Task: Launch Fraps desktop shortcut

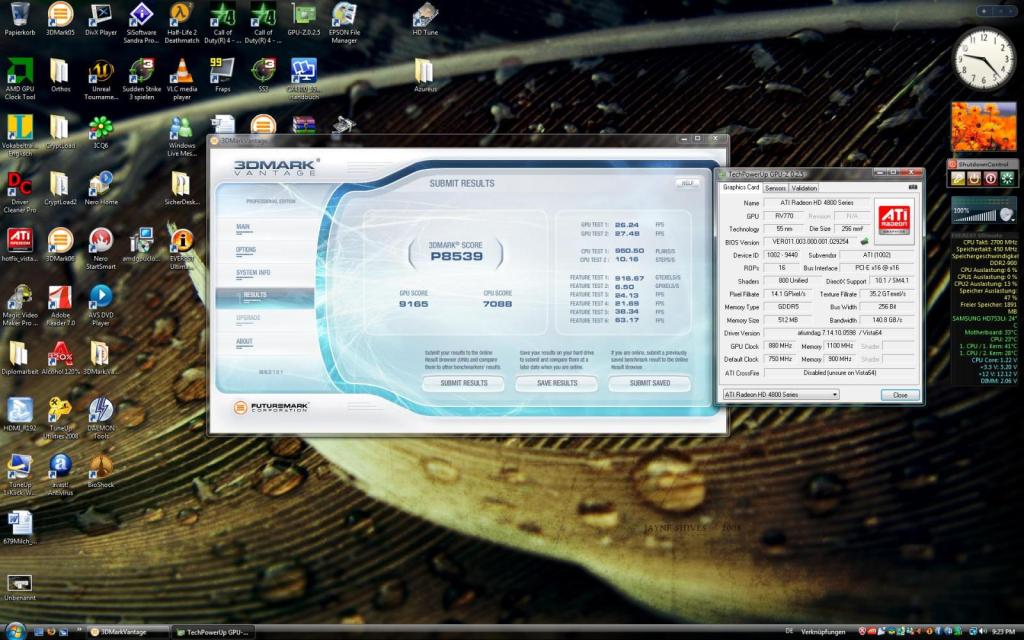Action: point(222,75)
